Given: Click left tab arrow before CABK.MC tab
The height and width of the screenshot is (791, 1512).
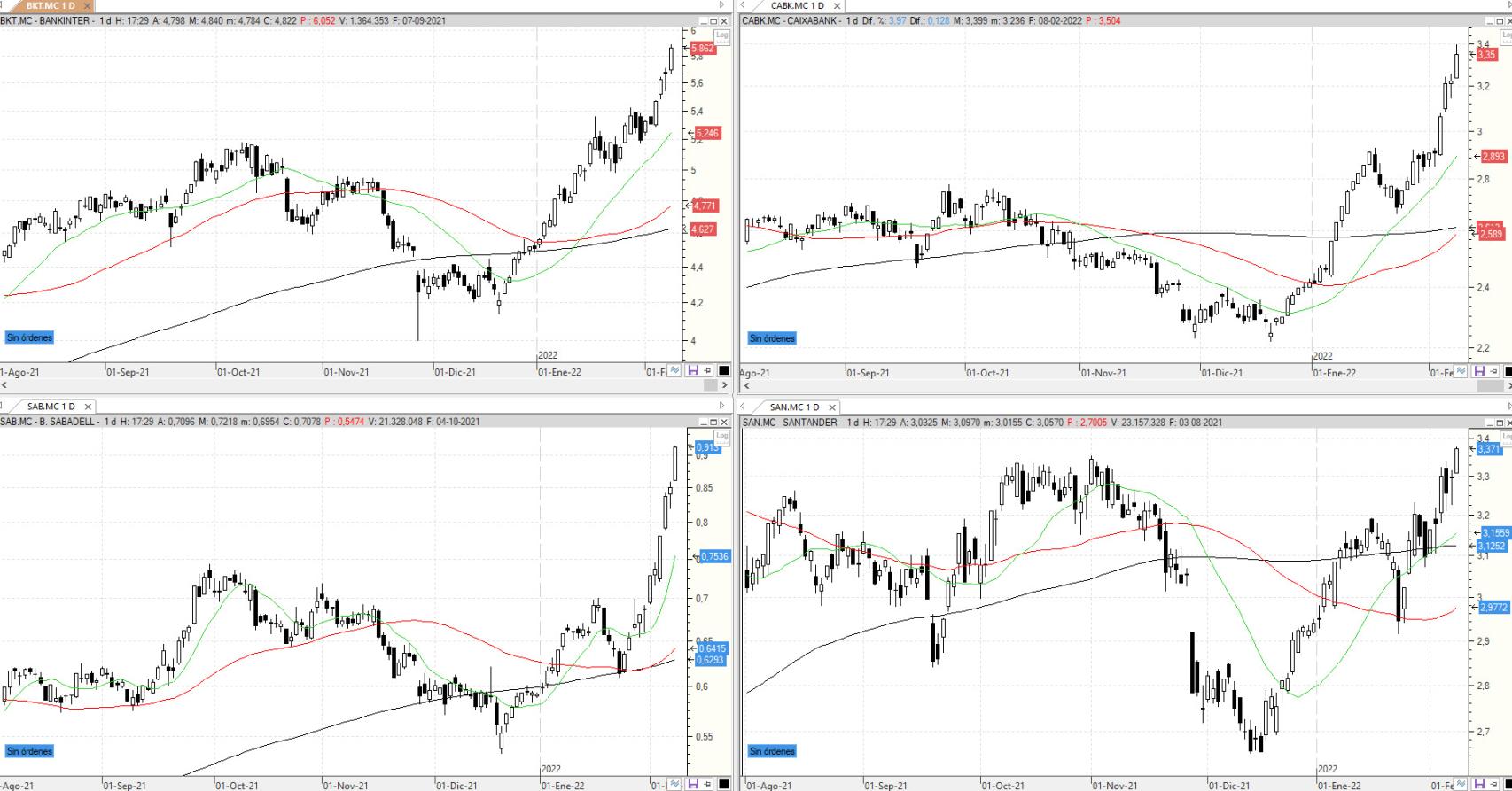Looking at the screenshot, I should 744,6.
